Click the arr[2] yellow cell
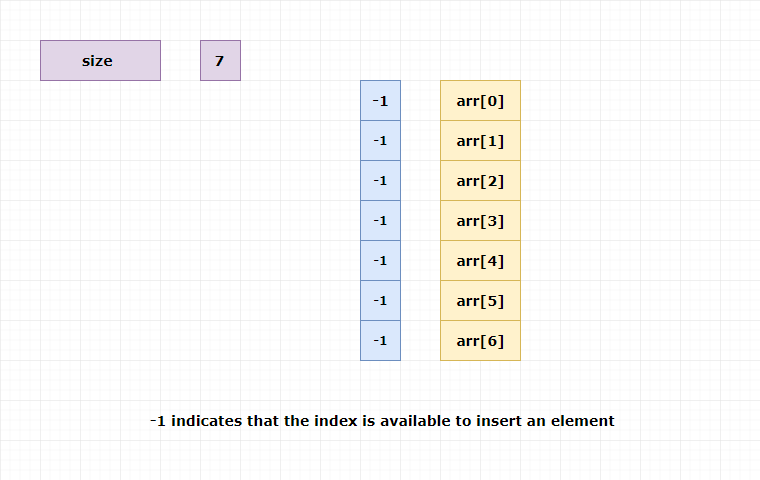Screen dimensions: 760x480 [480, 180]
